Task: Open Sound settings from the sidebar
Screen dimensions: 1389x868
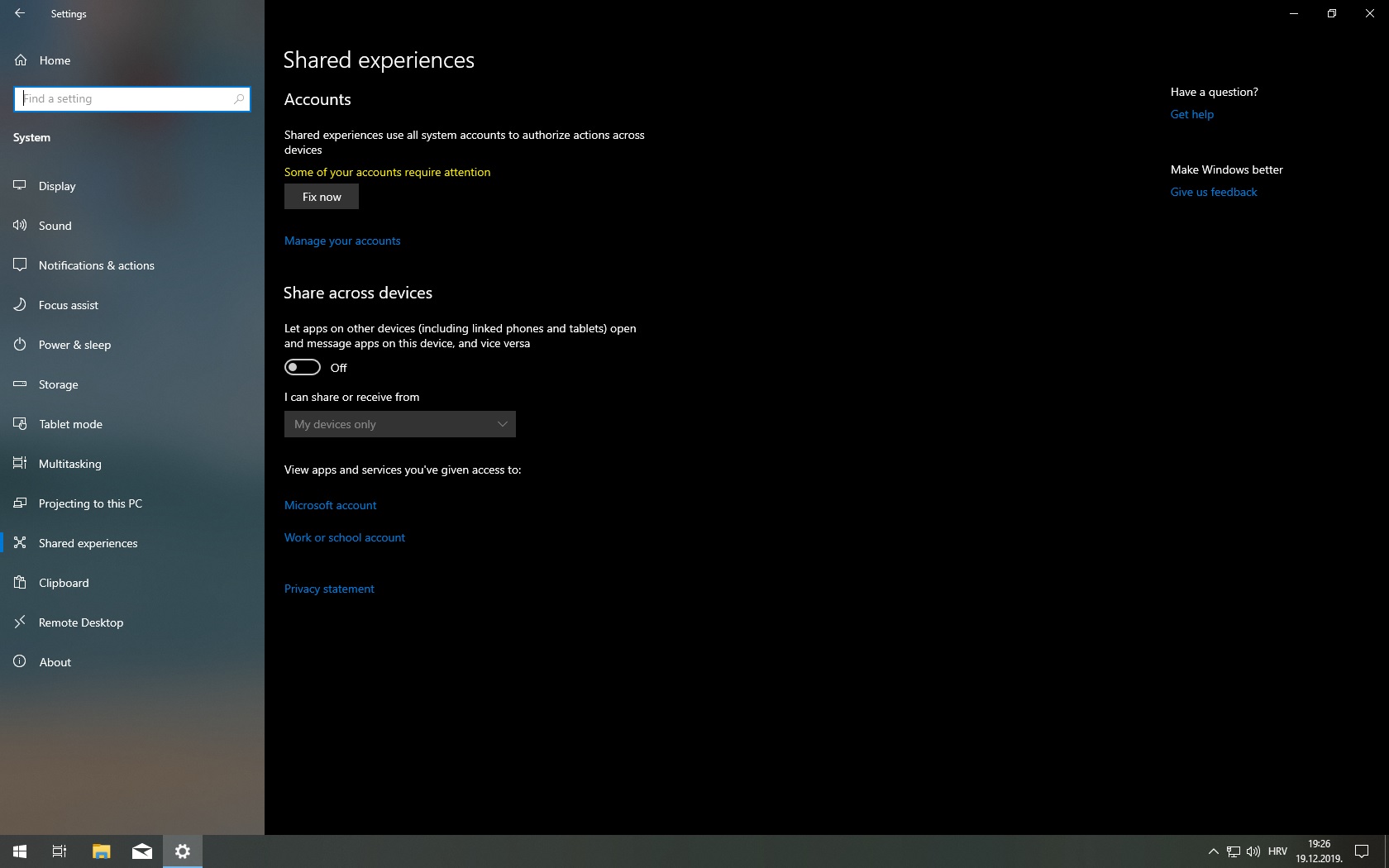Action: (55, 226)
